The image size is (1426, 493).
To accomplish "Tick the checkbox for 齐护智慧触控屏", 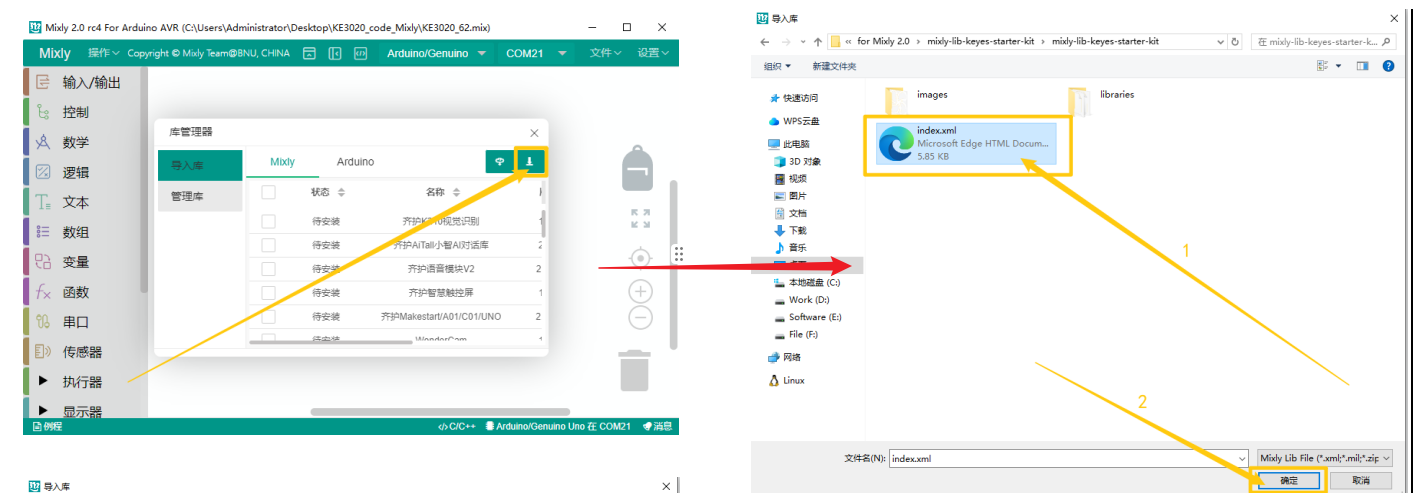I will [x=268, y=292].
